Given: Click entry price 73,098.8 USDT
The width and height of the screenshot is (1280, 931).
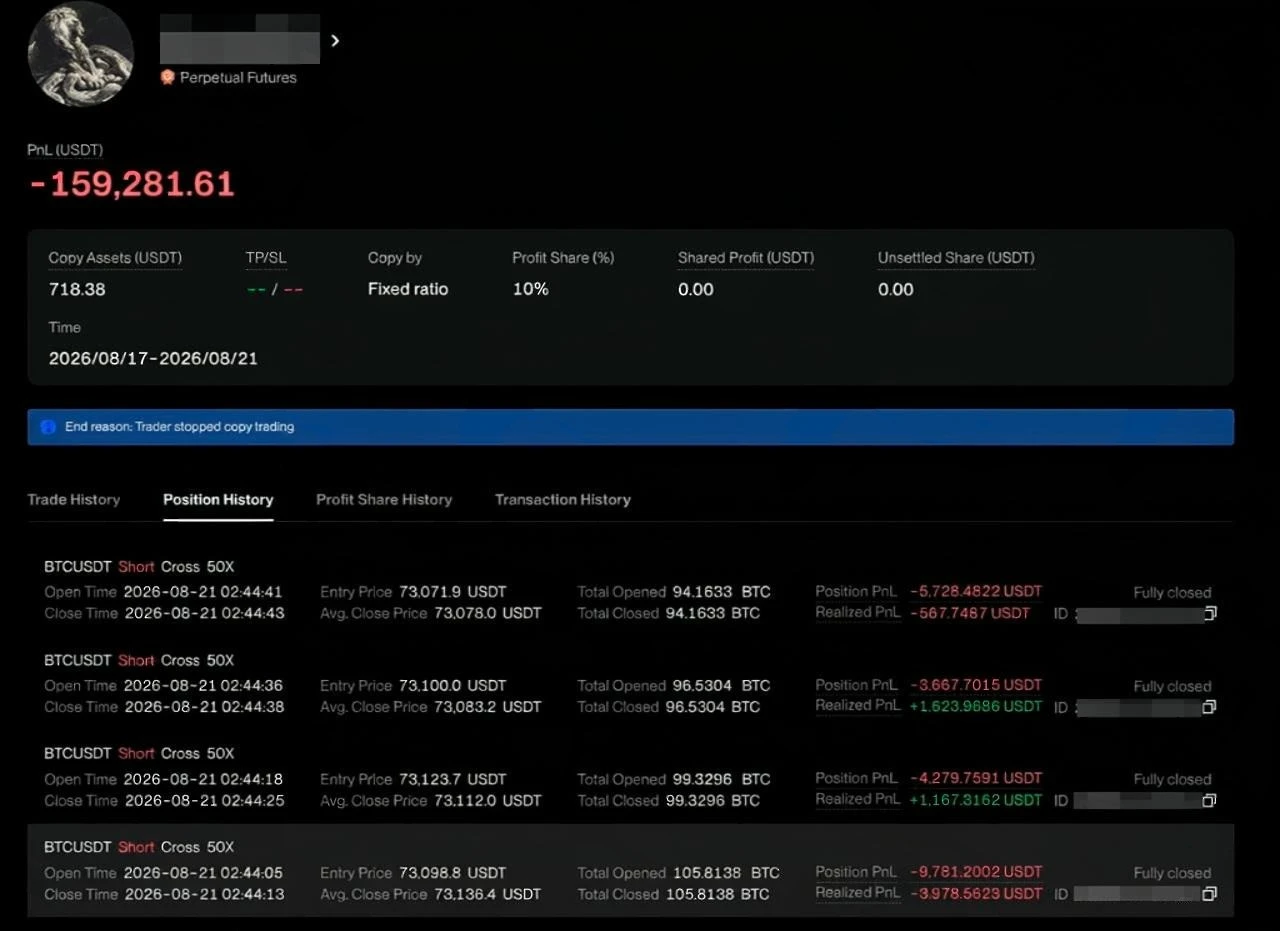Looking at the screenshot, I should click(452, 873).
